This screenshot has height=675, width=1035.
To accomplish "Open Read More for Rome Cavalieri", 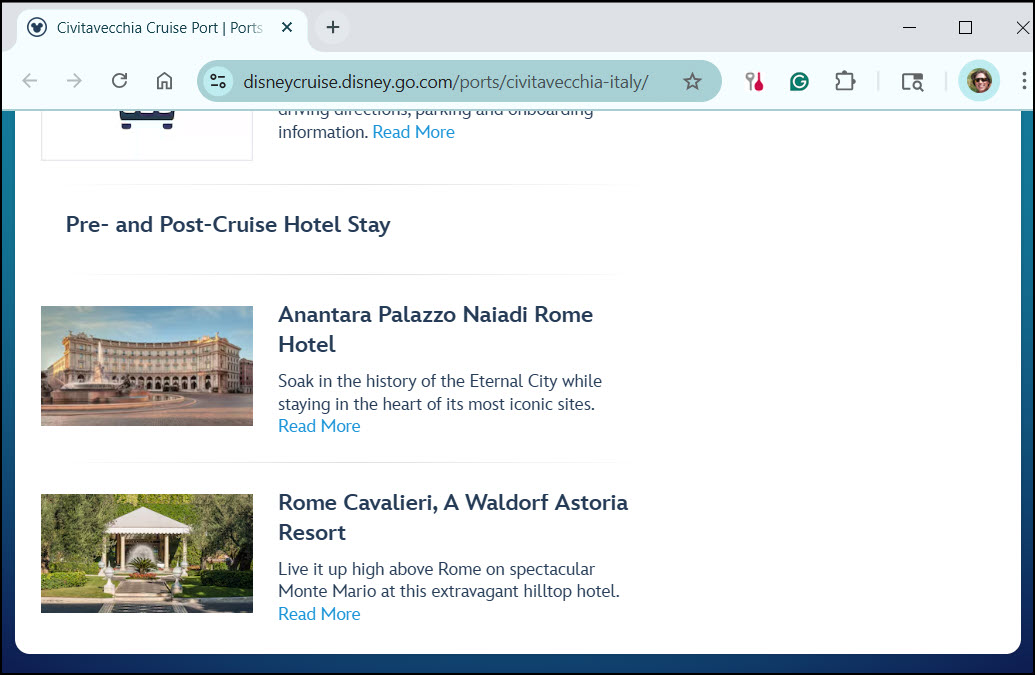I will pos(319,614).
